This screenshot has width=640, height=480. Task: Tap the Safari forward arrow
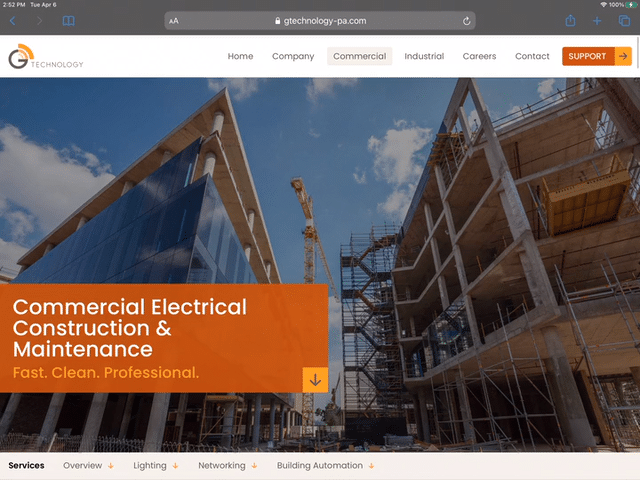coord(39,21)
